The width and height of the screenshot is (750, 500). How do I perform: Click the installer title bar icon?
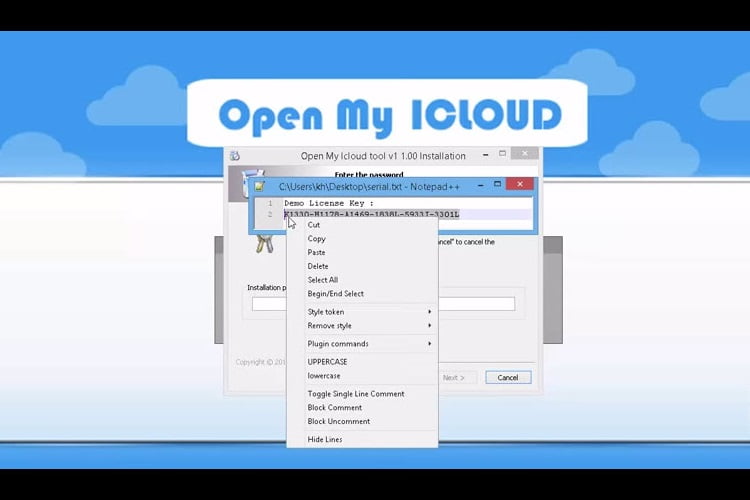(235, 156)
